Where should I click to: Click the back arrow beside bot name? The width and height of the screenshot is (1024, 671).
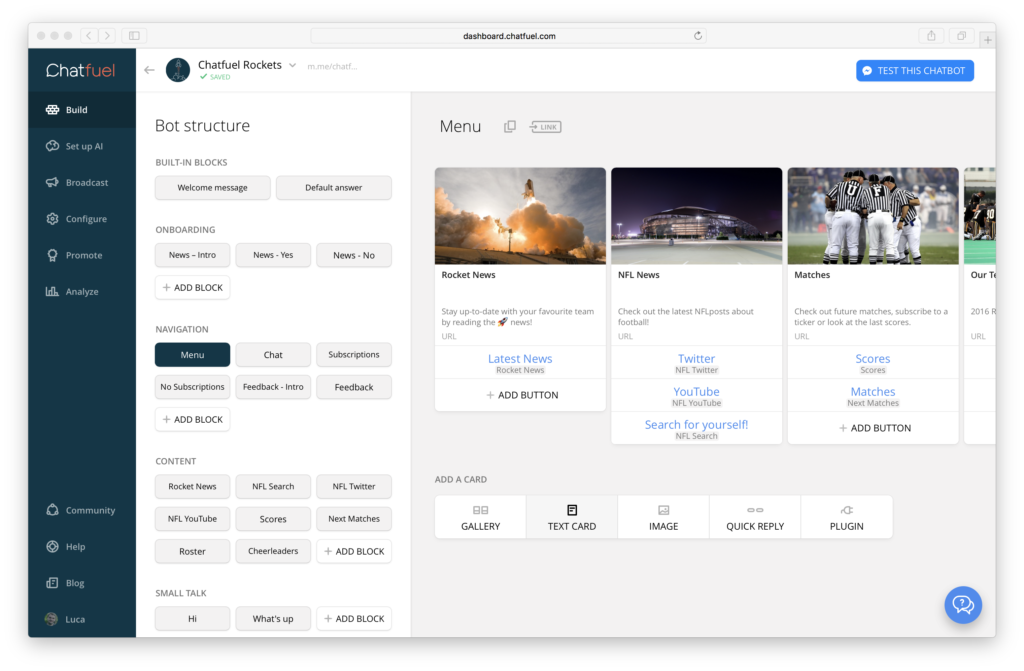[149, 70]
